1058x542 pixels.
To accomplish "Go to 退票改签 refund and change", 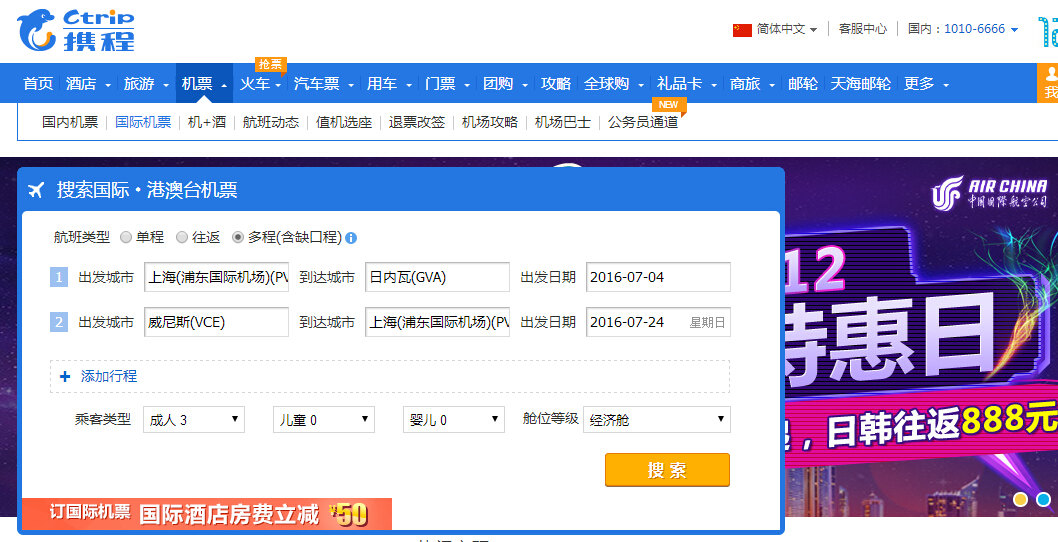I will pos(417,122).
